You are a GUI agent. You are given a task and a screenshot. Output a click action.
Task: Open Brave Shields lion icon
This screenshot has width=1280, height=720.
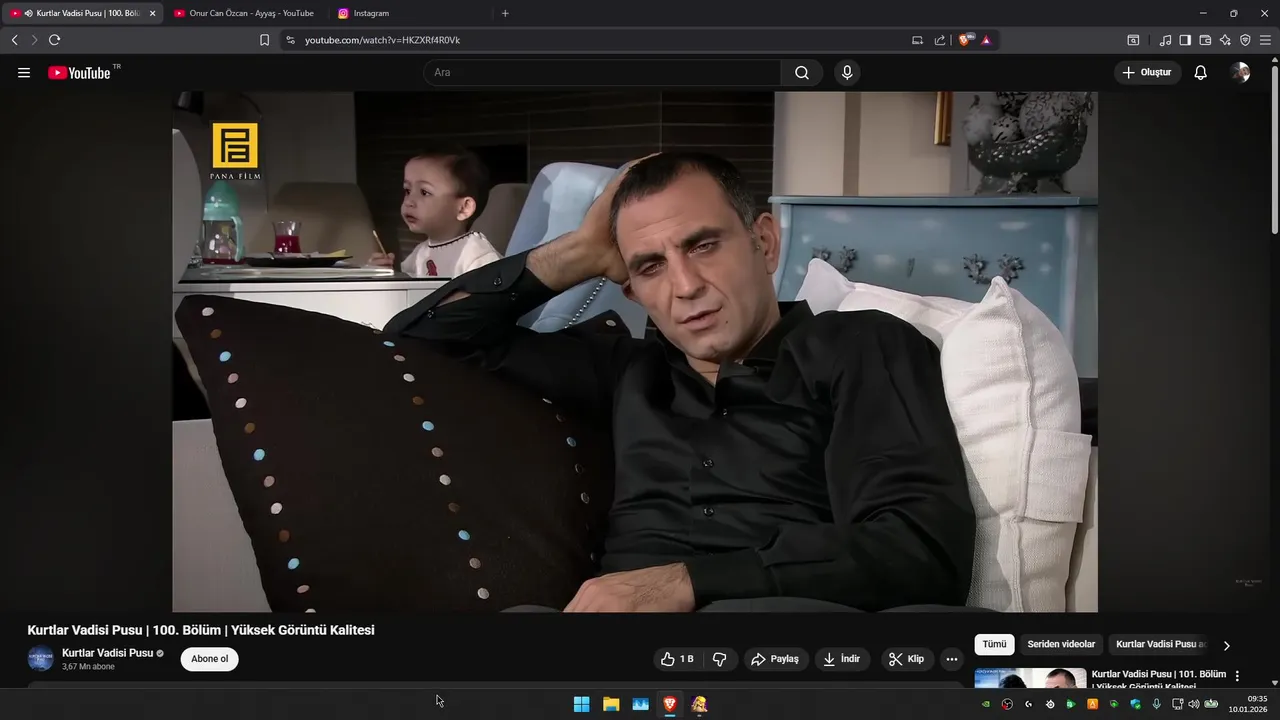coord(966,40)
